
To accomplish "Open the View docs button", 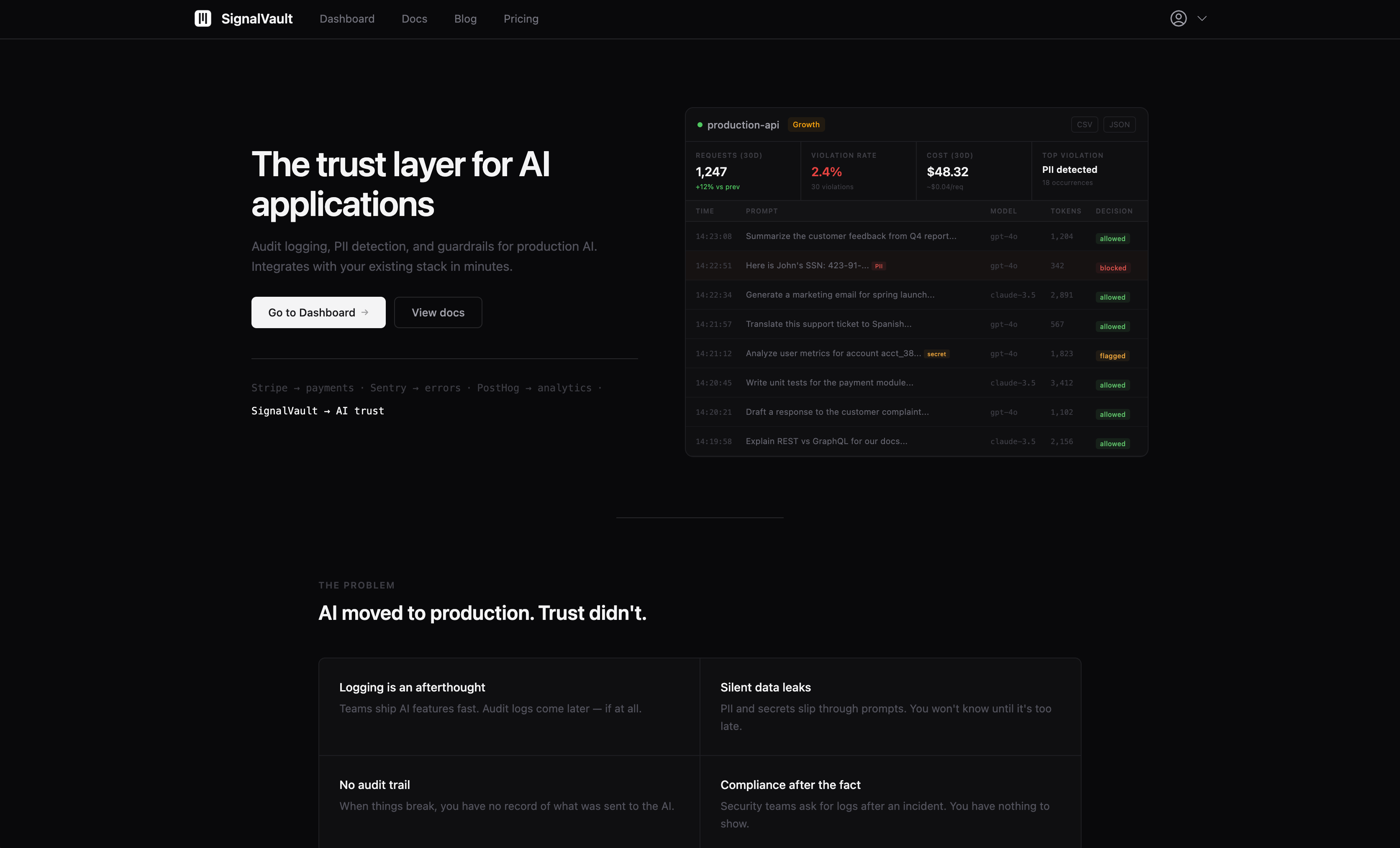I will 438,312.
